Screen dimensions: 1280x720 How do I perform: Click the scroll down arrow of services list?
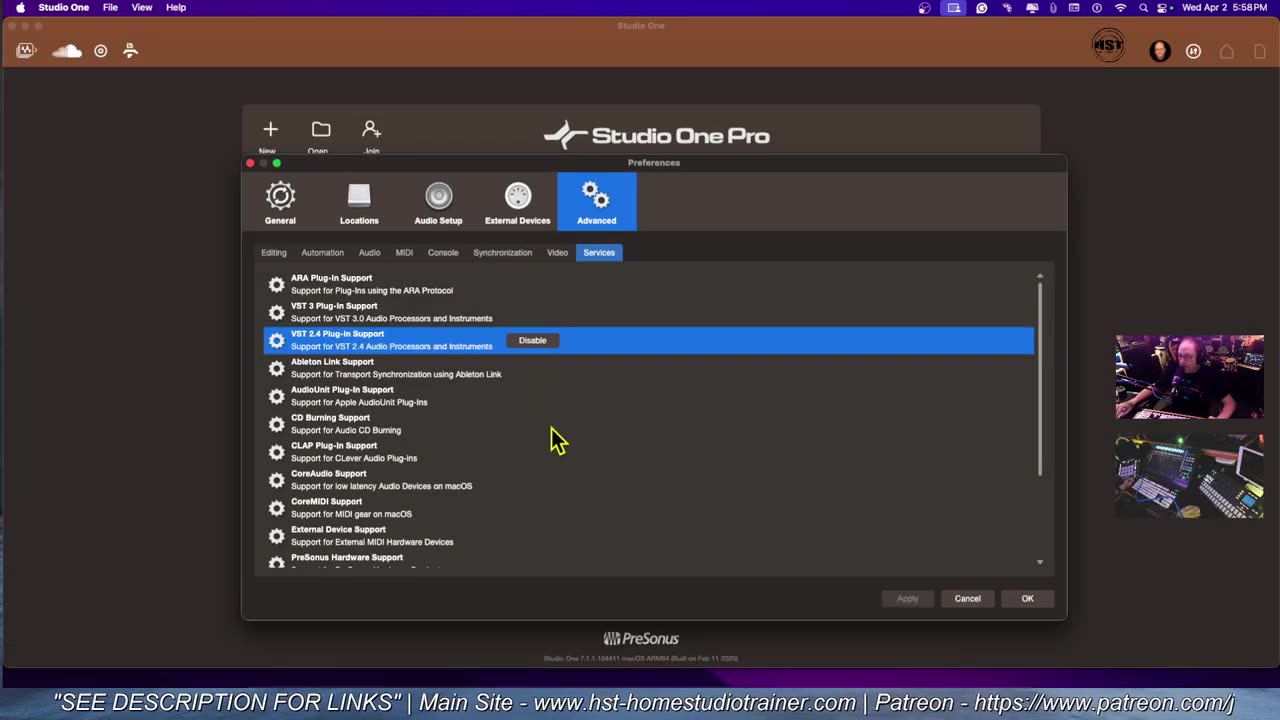pos(1040,563)
